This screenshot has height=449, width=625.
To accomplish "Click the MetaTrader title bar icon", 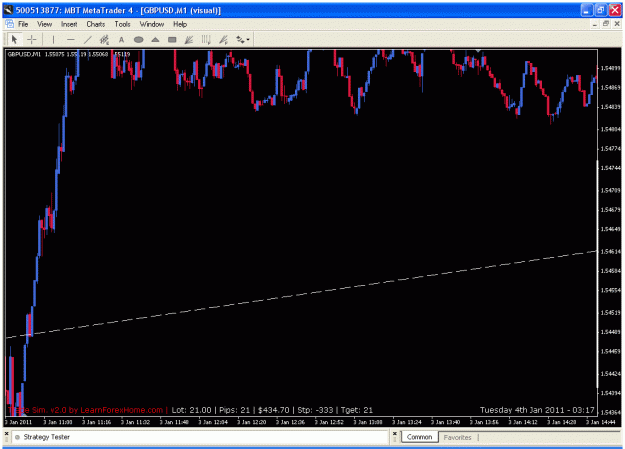I will (x=8, y=10).
